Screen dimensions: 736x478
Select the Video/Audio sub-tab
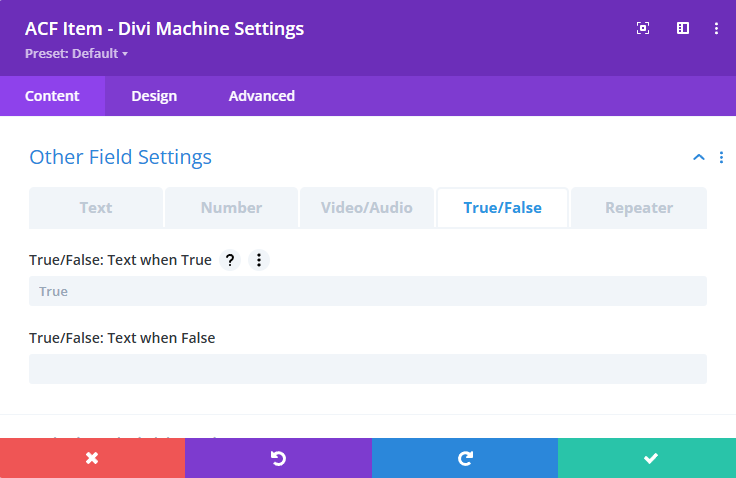[x=367, y=208]
